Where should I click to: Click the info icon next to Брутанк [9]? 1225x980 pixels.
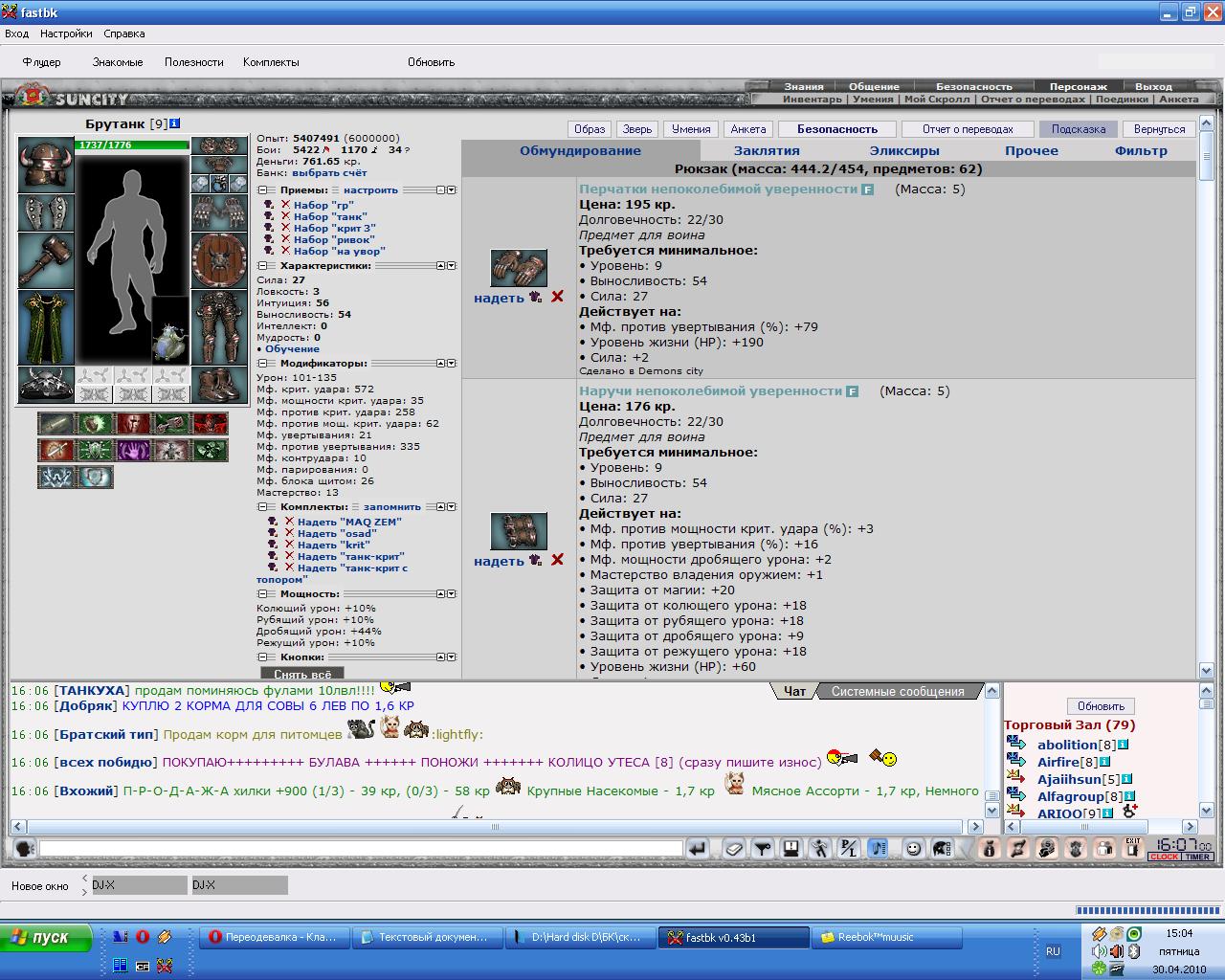coord(175,123)
